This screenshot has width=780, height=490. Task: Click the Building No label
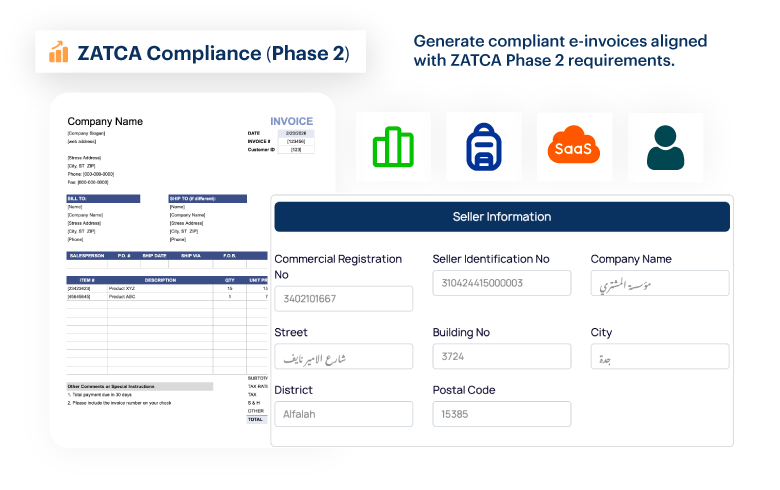coord(461,332)
